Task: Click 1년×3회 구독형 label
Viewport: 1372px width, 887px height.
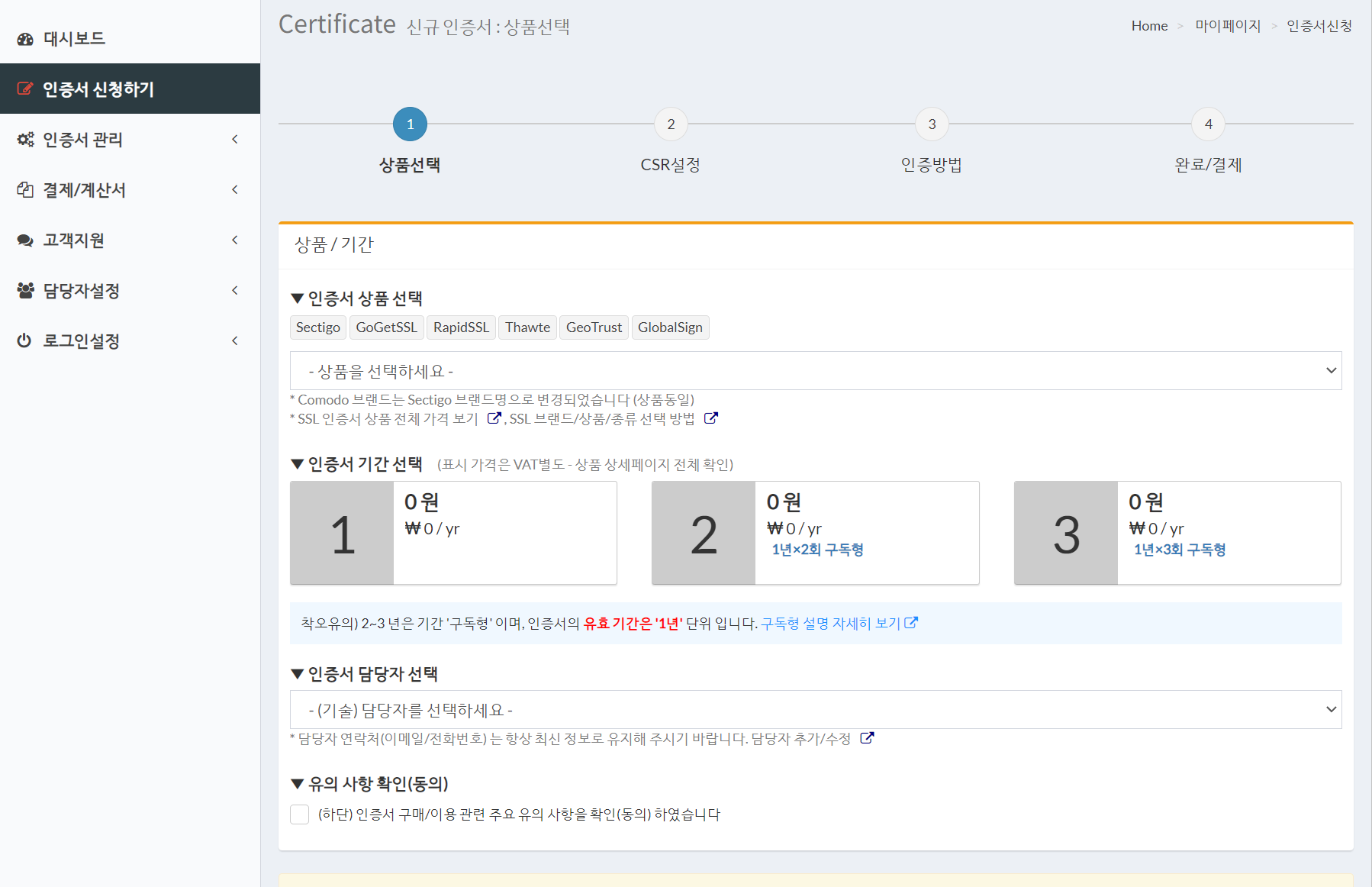Action: (1180, 550)
